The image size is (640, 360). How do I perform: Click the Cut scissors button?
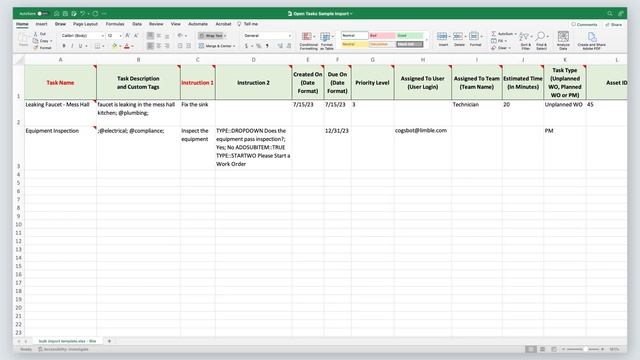[40, 34]
